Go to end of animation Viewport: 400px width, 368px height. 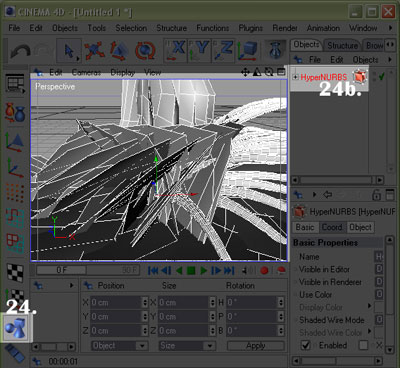[229, 270]
